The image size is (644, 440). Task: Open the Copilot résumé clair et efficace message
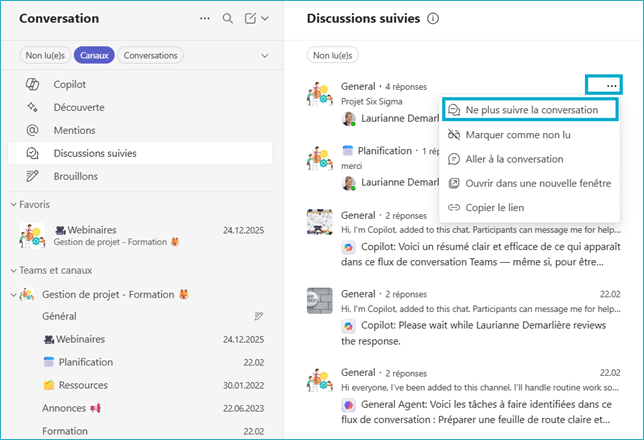pyautogui.click(x=481, y=254)
